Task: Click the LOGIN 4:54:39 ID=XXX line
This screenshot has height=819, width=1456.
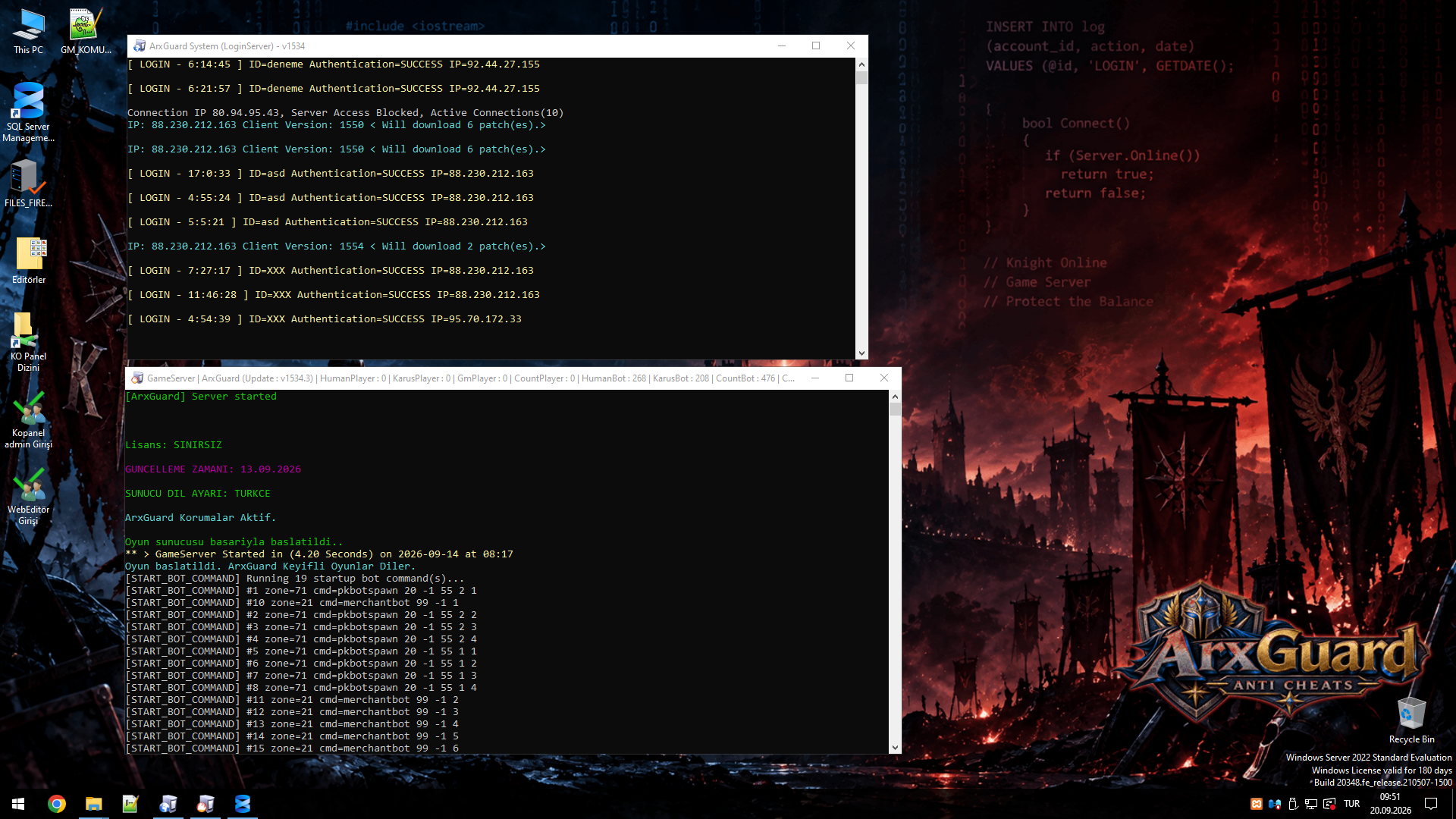Action: tap(325, 319)
